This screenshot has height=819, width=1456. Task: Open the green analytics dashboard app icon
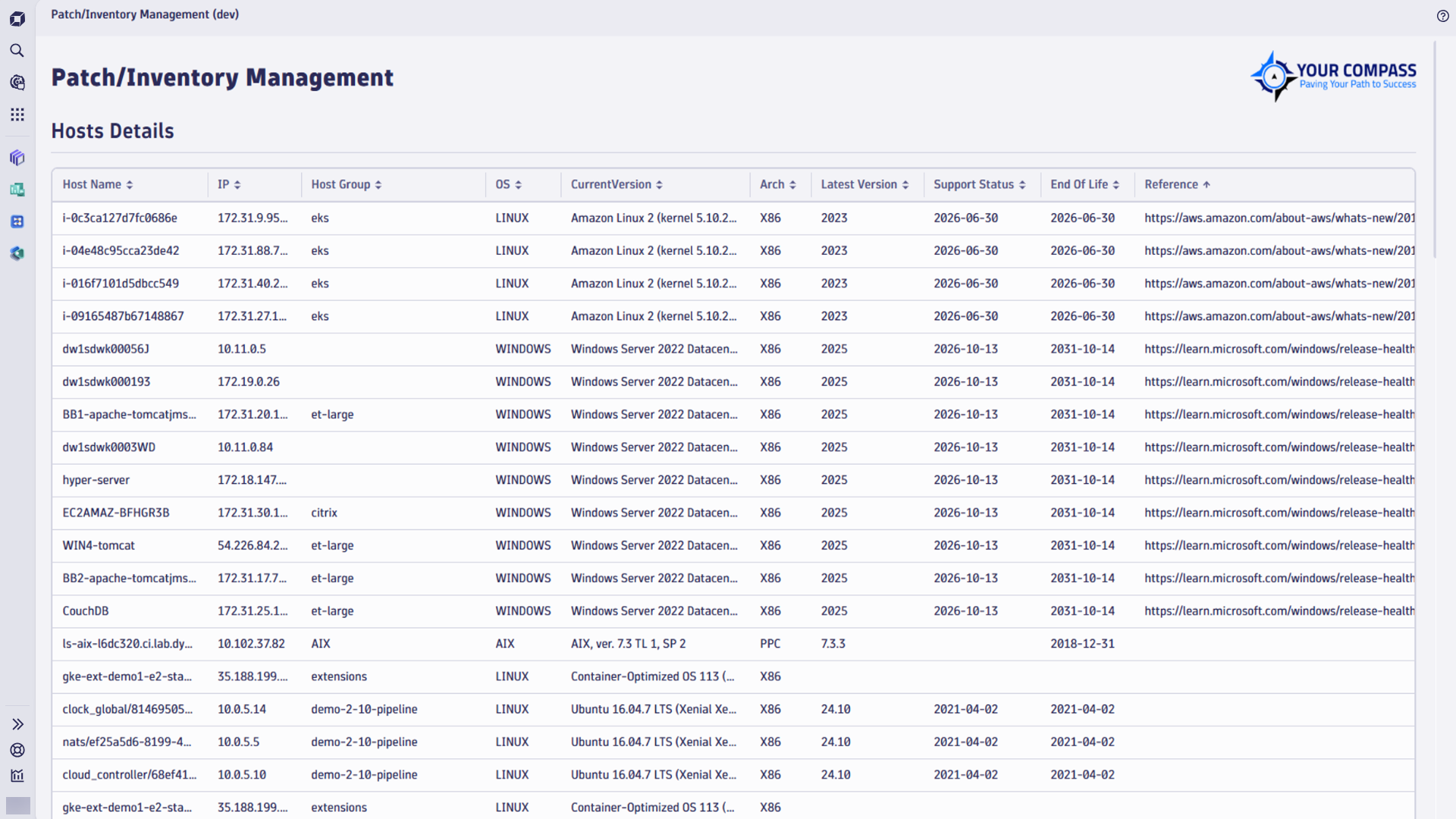click(x=17, y=190)
